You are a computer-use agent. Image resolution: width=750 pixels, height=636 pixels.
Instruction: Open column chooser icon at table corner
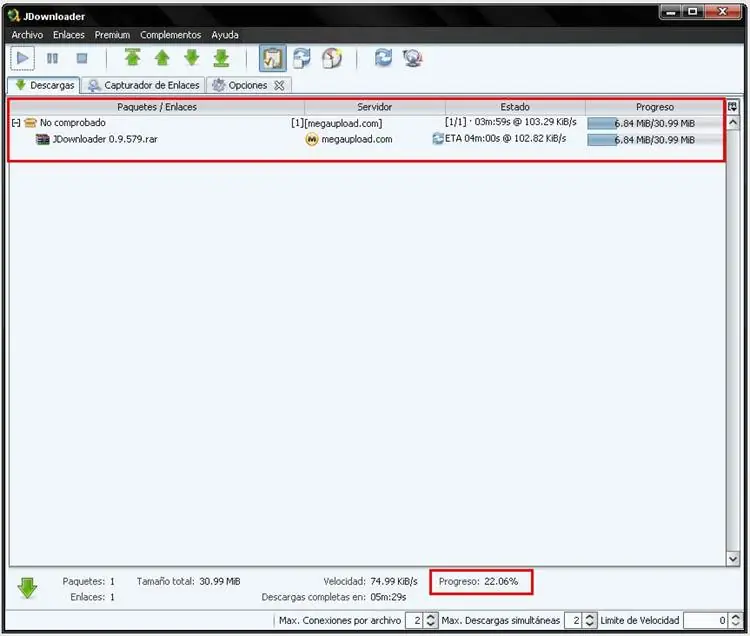732,107
